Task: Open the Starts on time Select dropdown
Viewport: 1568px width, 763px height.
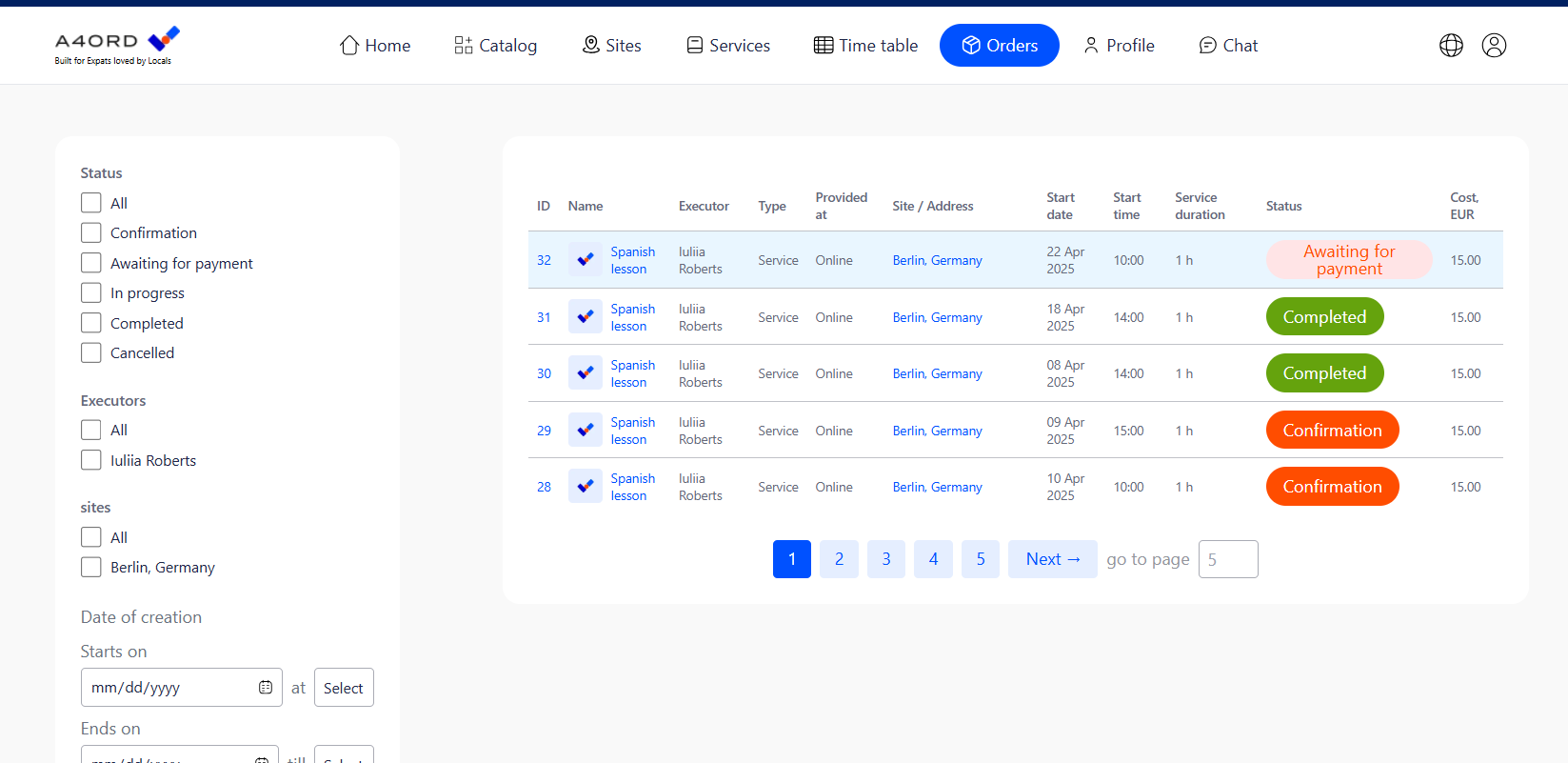Action: tap(344, 688)
